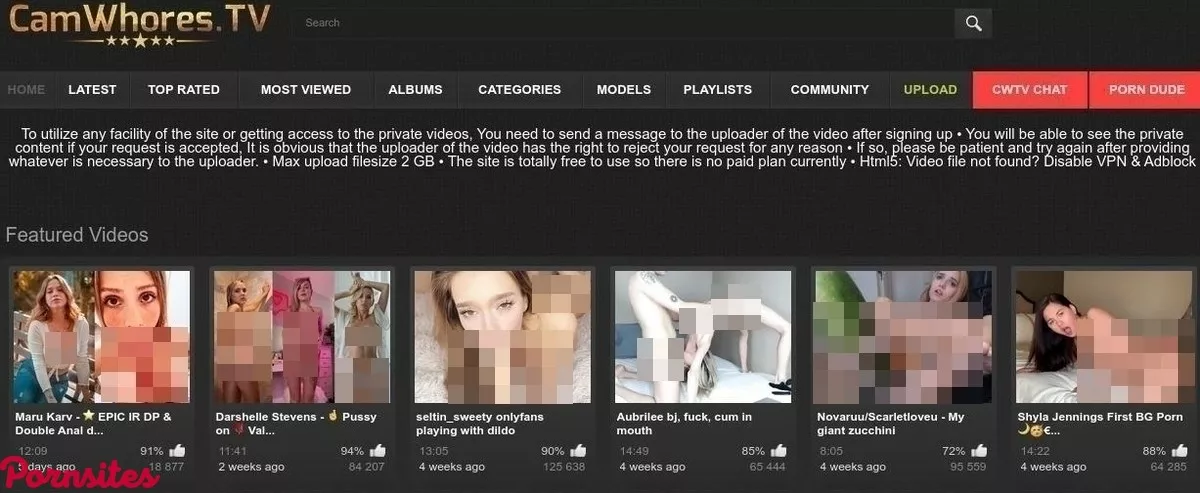Open the Playlists page
Image resolution: width=1200 pixels, height=493 pixels.
tap(717, 89)
